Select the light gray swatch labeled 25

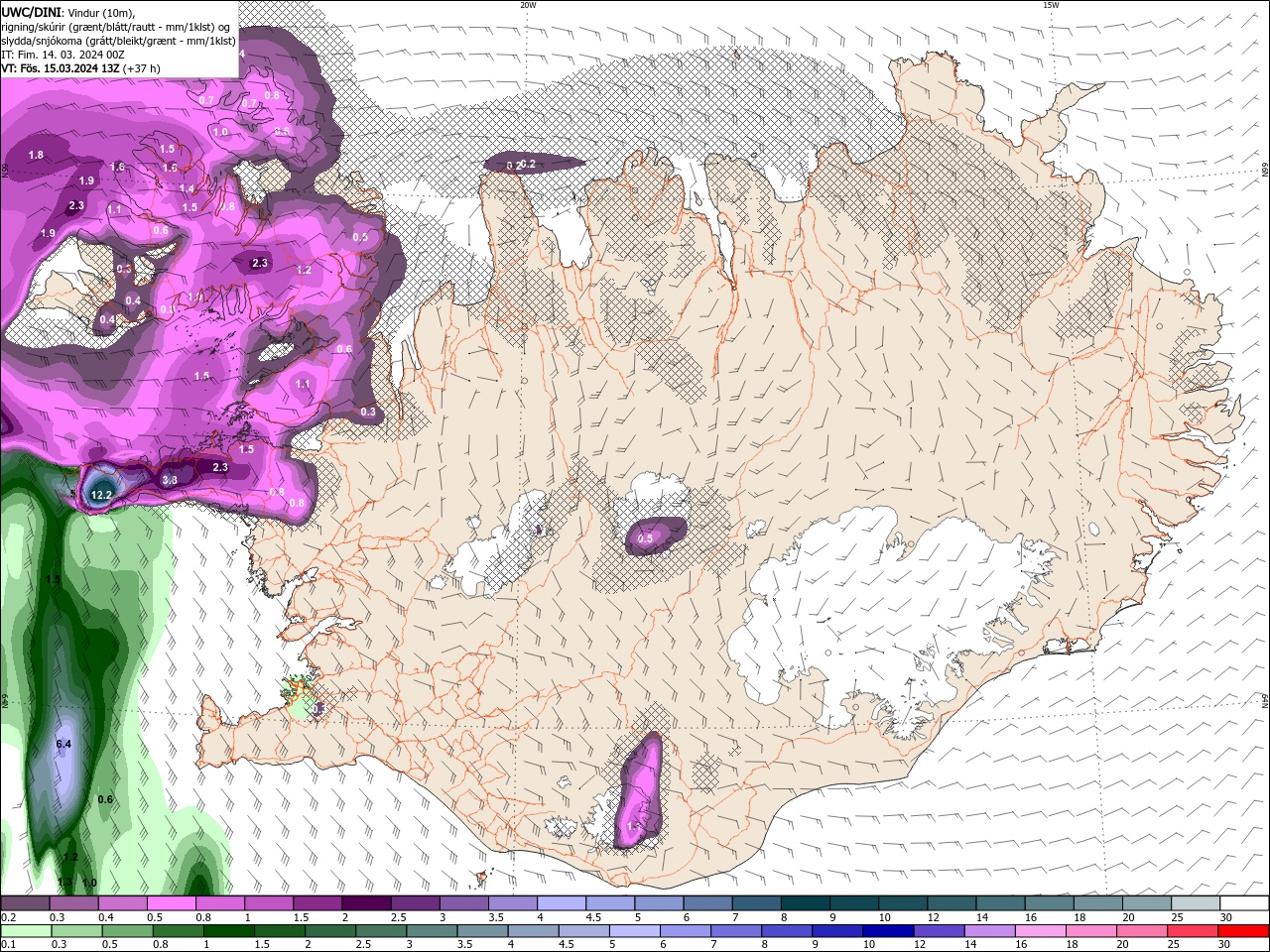pos(1196,903)
